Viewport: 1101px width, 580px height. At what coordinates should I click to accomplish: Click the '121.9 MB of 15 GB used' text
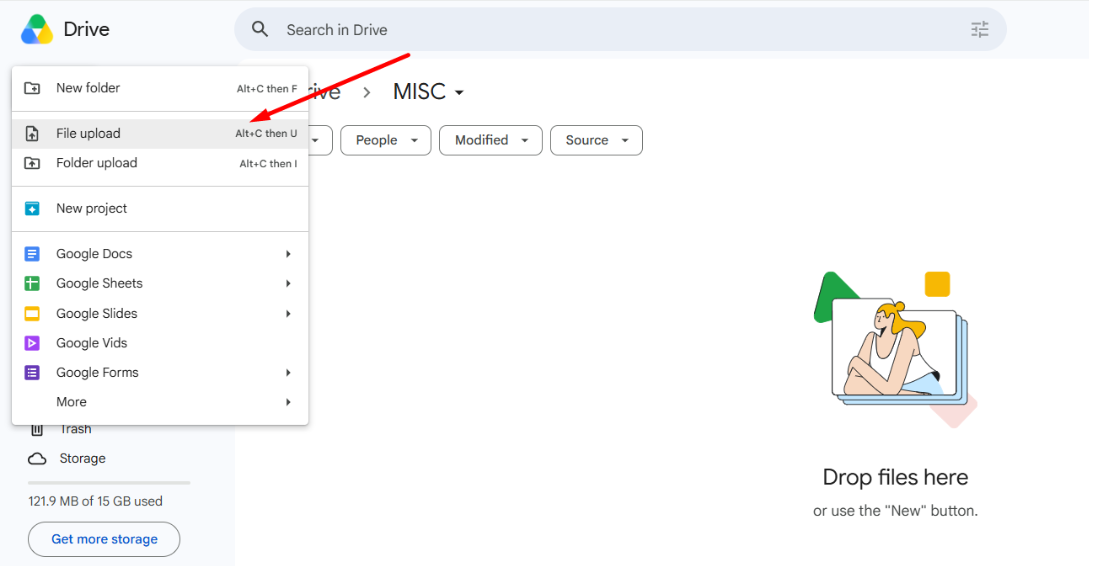(95, 501)
